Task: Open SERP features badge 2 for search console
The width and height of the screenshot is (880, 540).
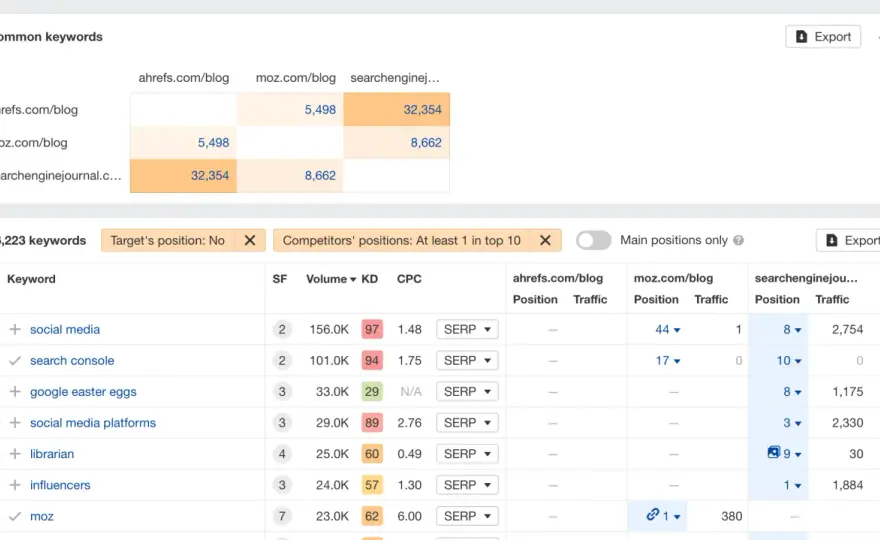Action: click(x=282, y=360)
